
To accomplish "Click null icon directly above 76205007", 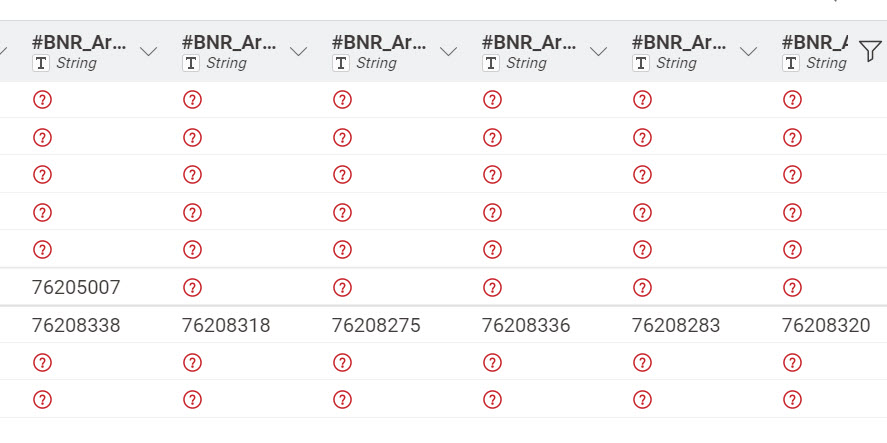I will click(x=42, y=250).
